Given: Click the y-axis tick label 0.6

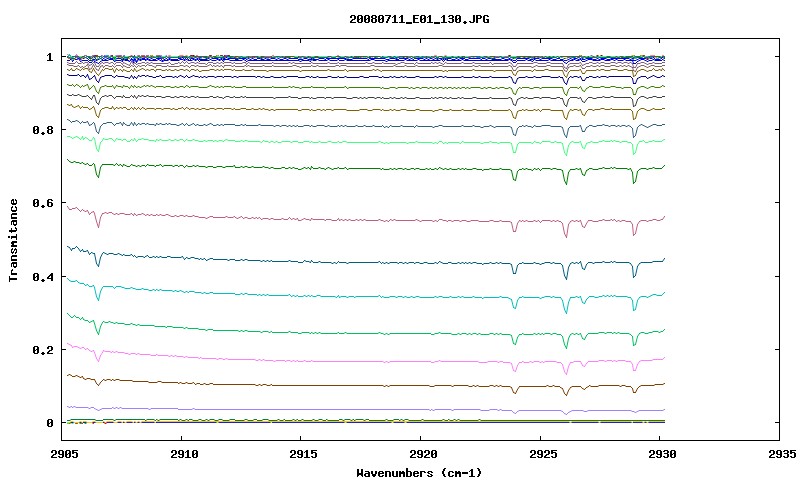Looking at the screenshot, I should 43,203.
